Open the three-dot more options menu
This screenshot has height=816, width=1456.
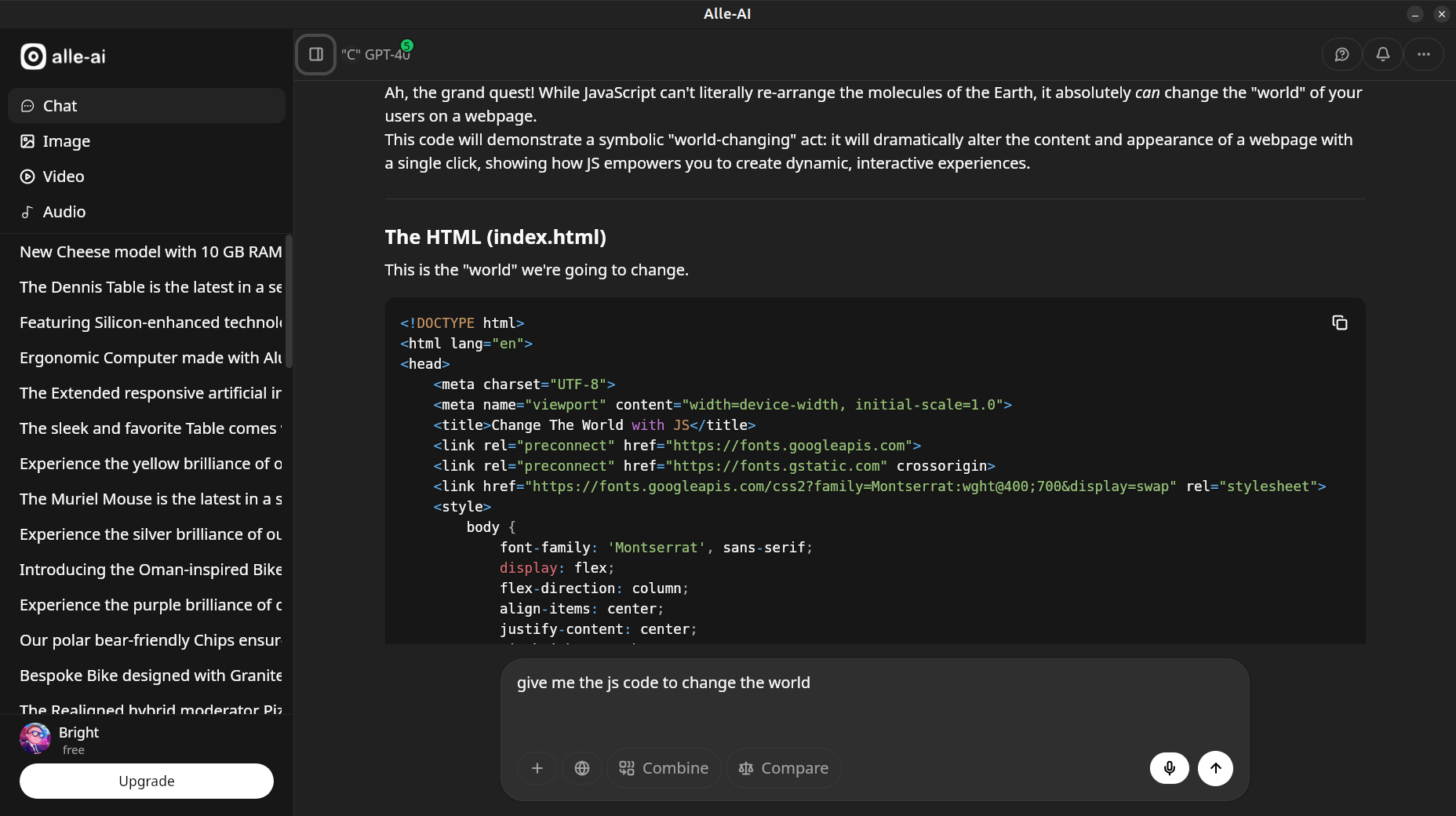[1423, 54]
